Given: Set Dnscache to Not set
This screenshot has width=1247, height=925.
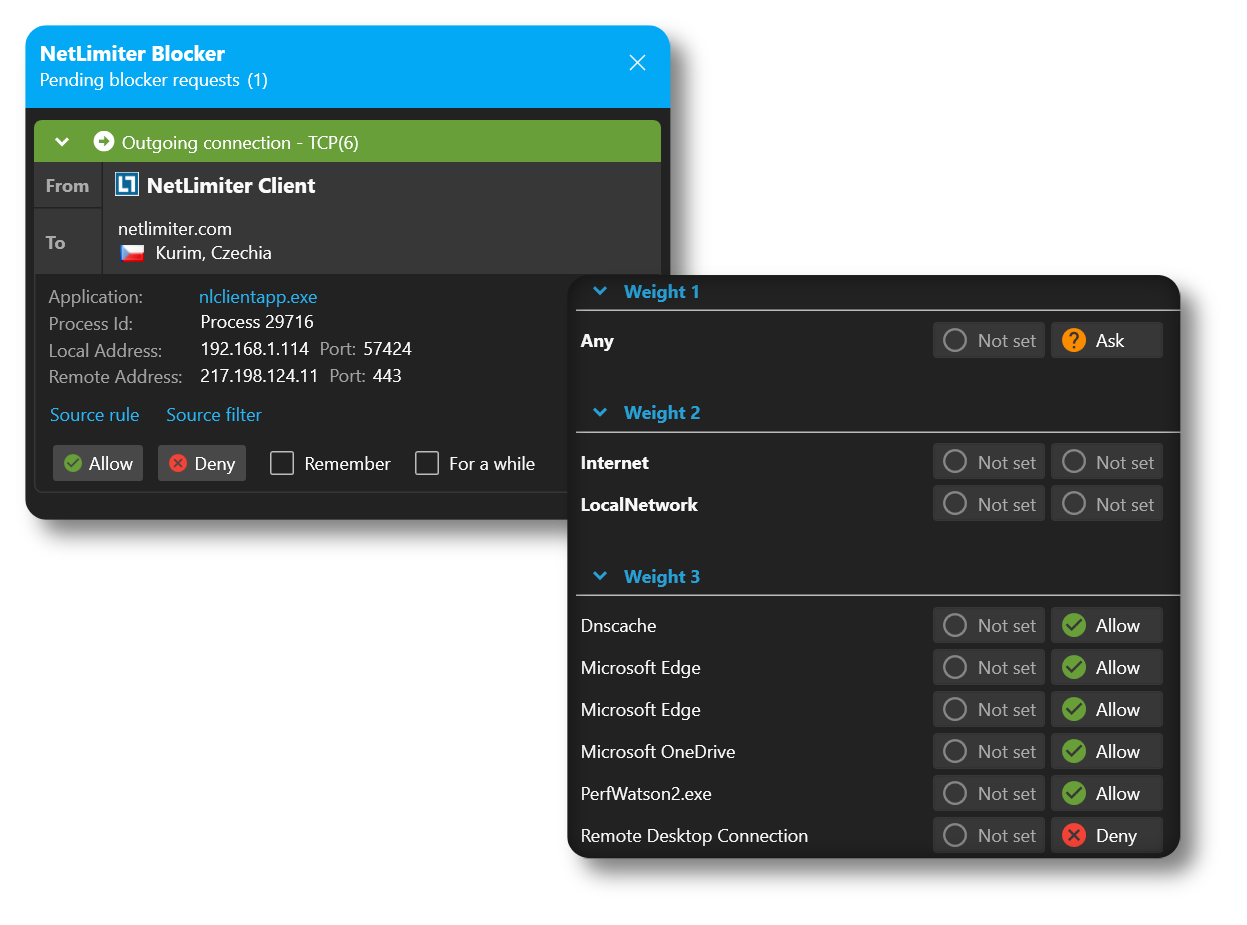Looking at the screenshot, I should [989, 625].
